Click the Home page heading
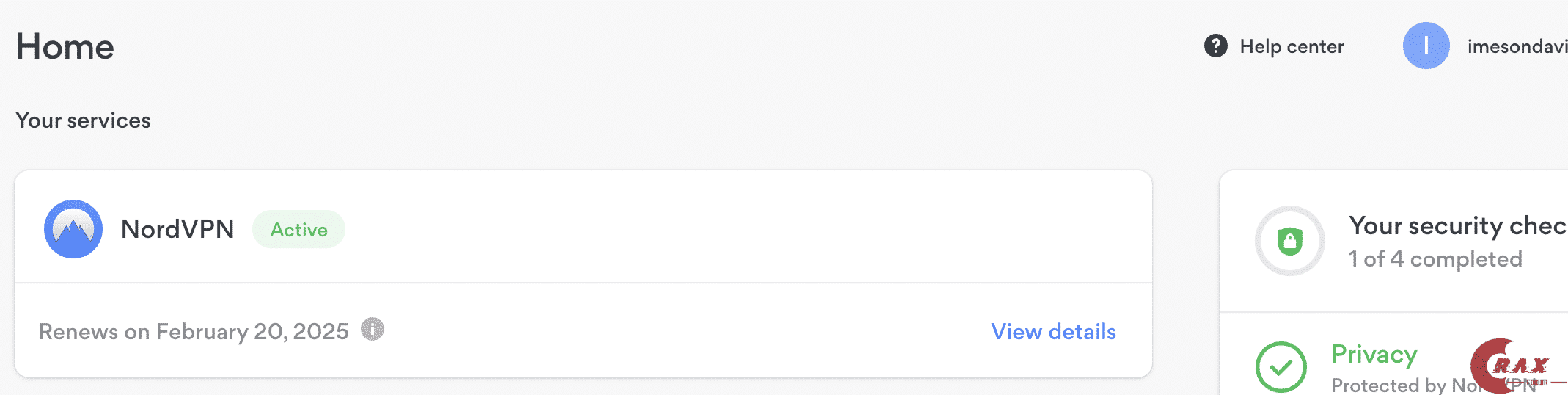This screenshot has height=395, width=1568. (65, 47)
